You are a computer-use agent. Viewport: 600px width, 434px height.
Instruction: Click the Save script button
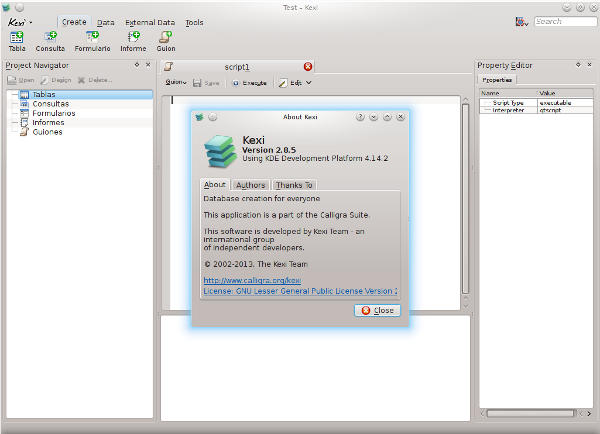206,83
